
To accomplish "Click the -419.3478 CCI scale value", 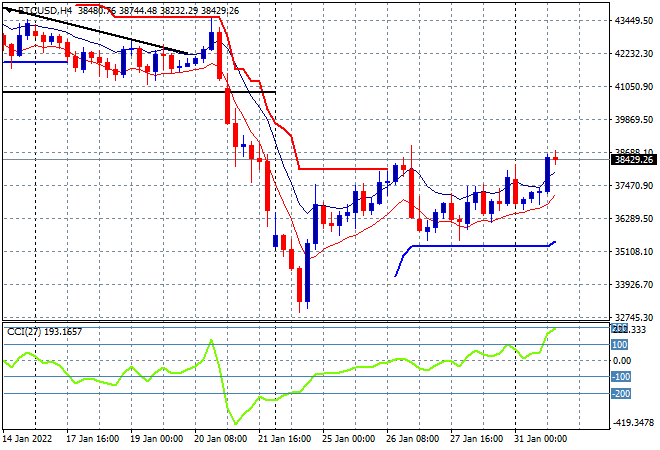I will tap(633, 422).
